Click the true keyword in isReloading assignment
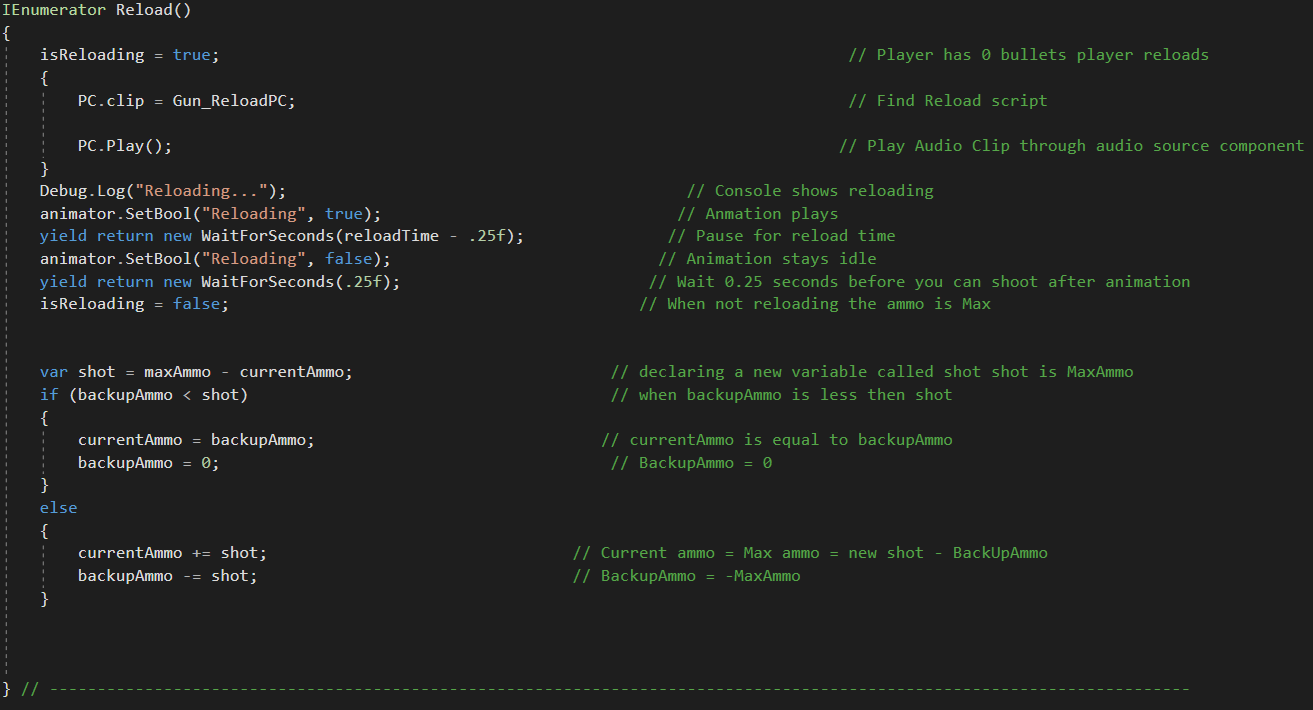 tap(191, 55)
